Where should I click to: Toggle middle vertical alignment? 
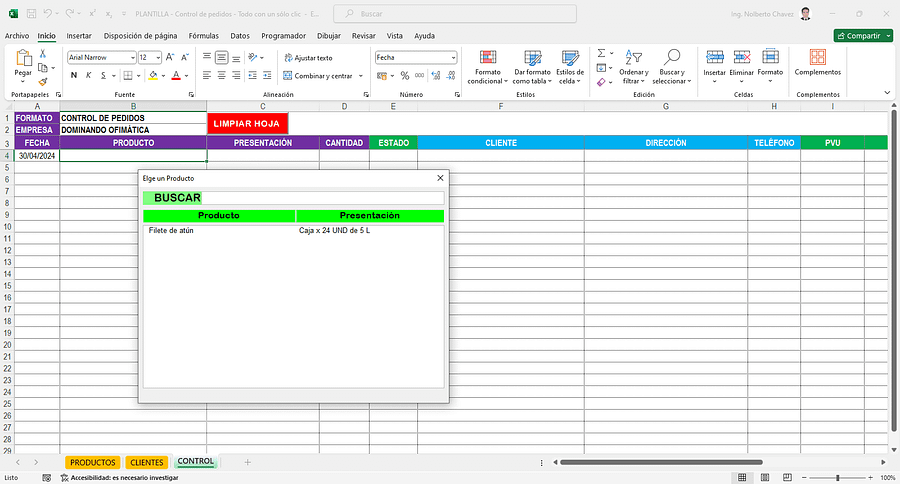pos(222,57)
